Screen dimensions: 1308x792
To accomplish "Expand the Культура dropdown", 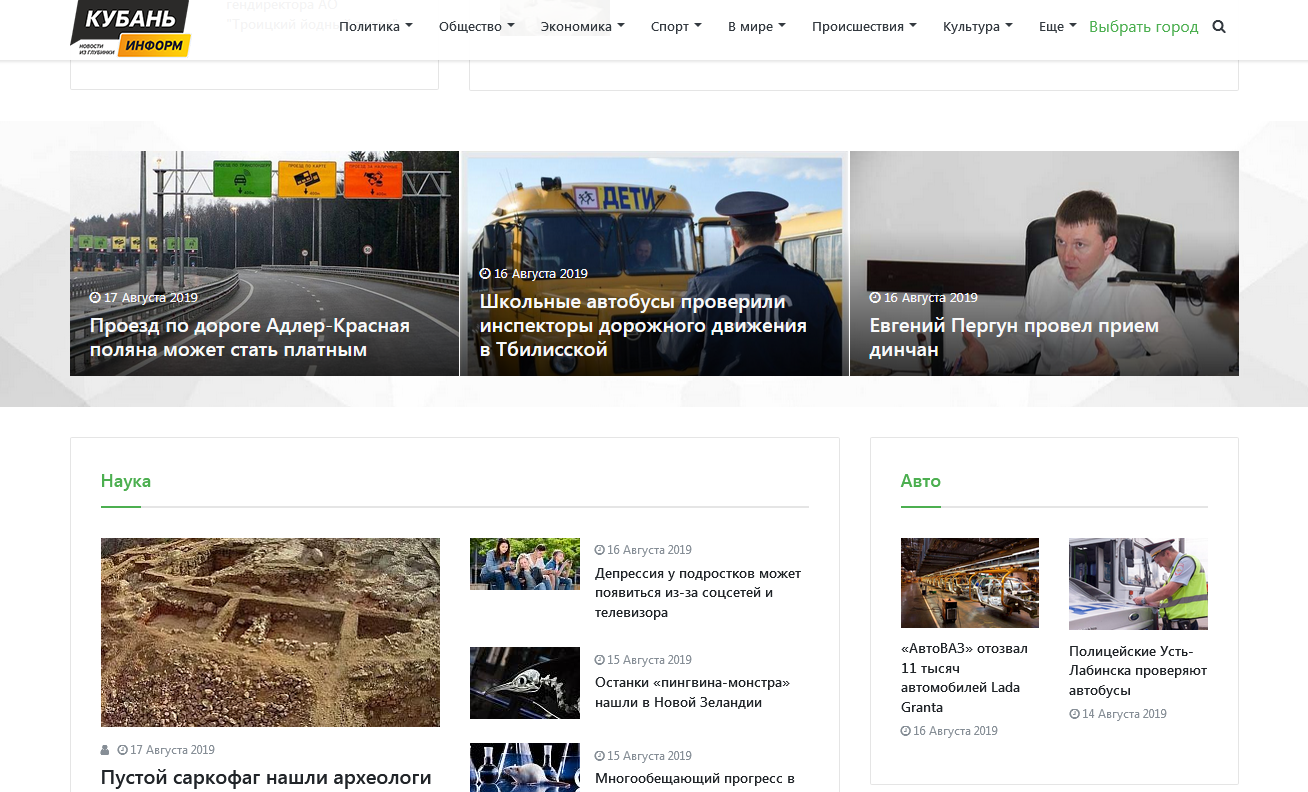I will (x=977, y=27).
